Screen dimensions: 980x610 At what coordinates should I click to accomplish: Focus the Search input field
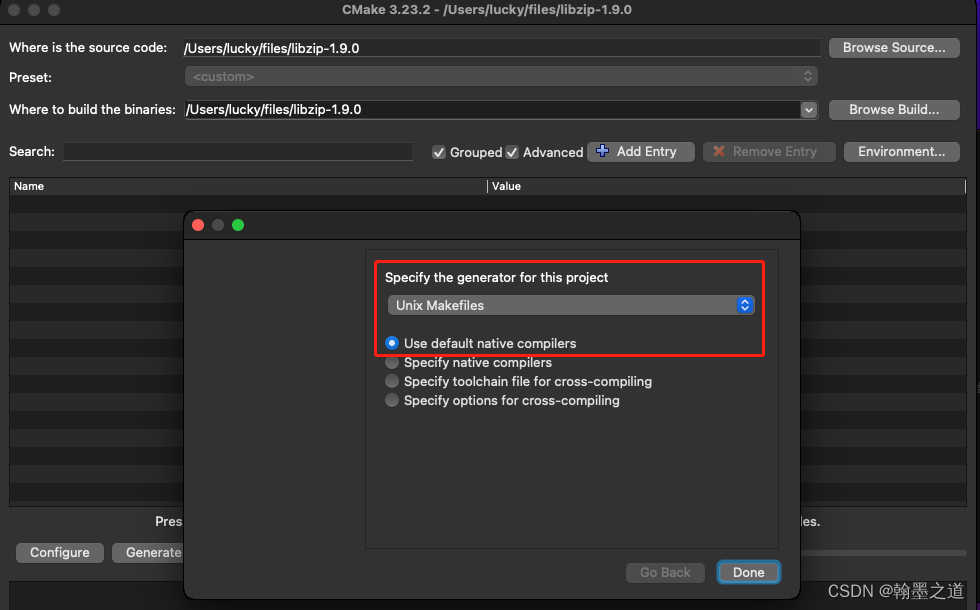coord(238,152)
